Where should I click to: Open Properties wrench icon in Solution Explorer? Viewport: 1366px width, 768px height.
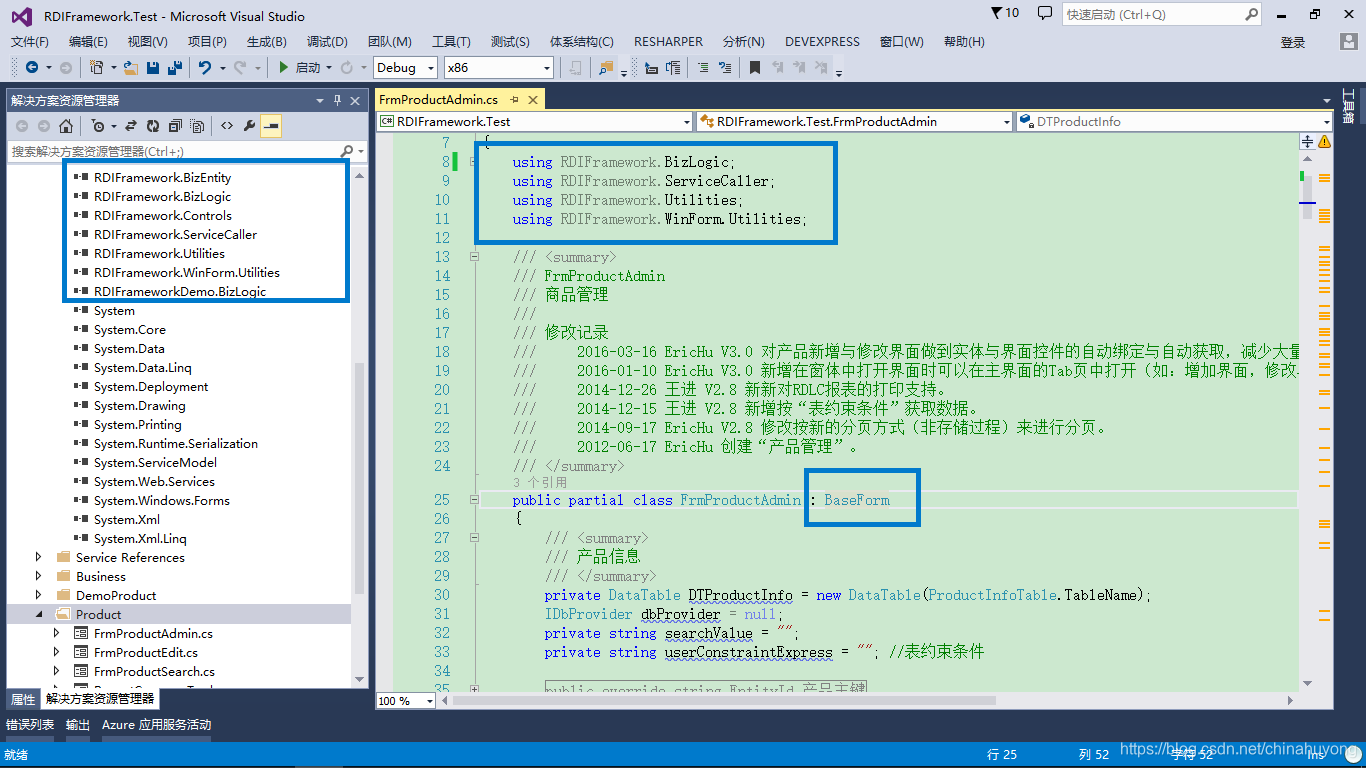tap(249, 126)
